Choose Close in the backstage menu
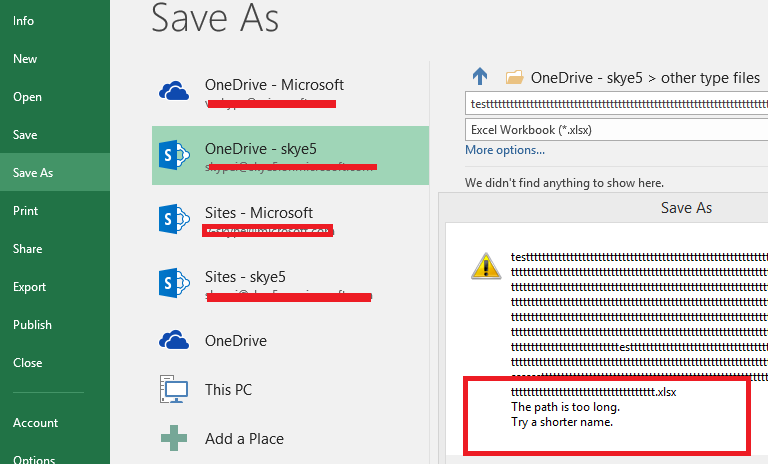This screenshot has height=464, width=768. (27, 363)
